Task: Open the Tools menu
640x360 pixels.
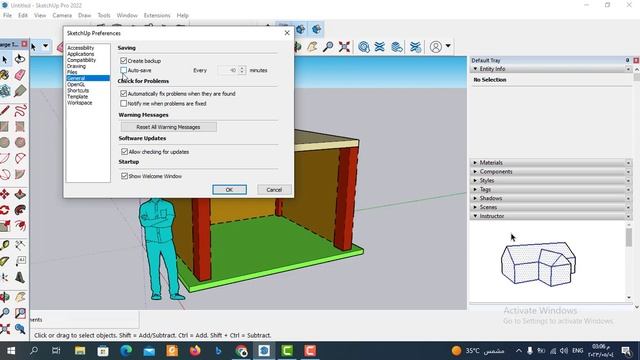Action: 104,15
